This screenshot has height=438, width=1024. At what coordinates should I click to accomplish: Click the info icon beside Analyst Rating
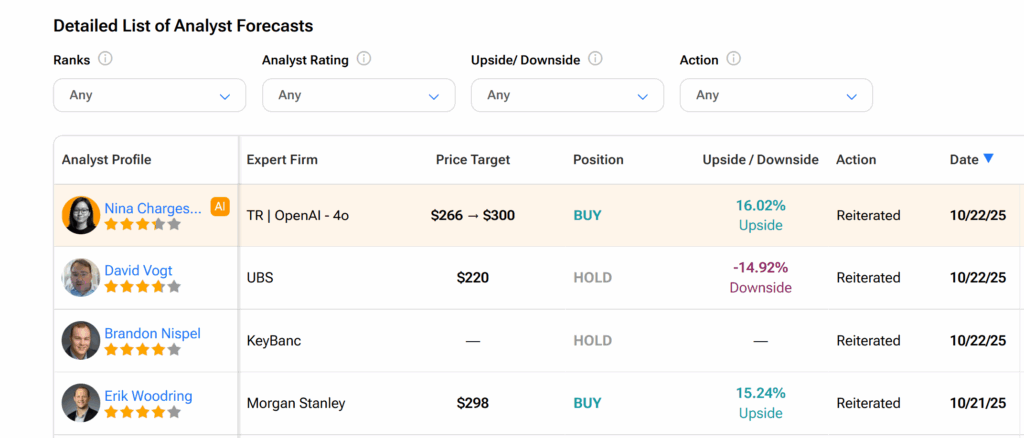click(x=364, y=59)
